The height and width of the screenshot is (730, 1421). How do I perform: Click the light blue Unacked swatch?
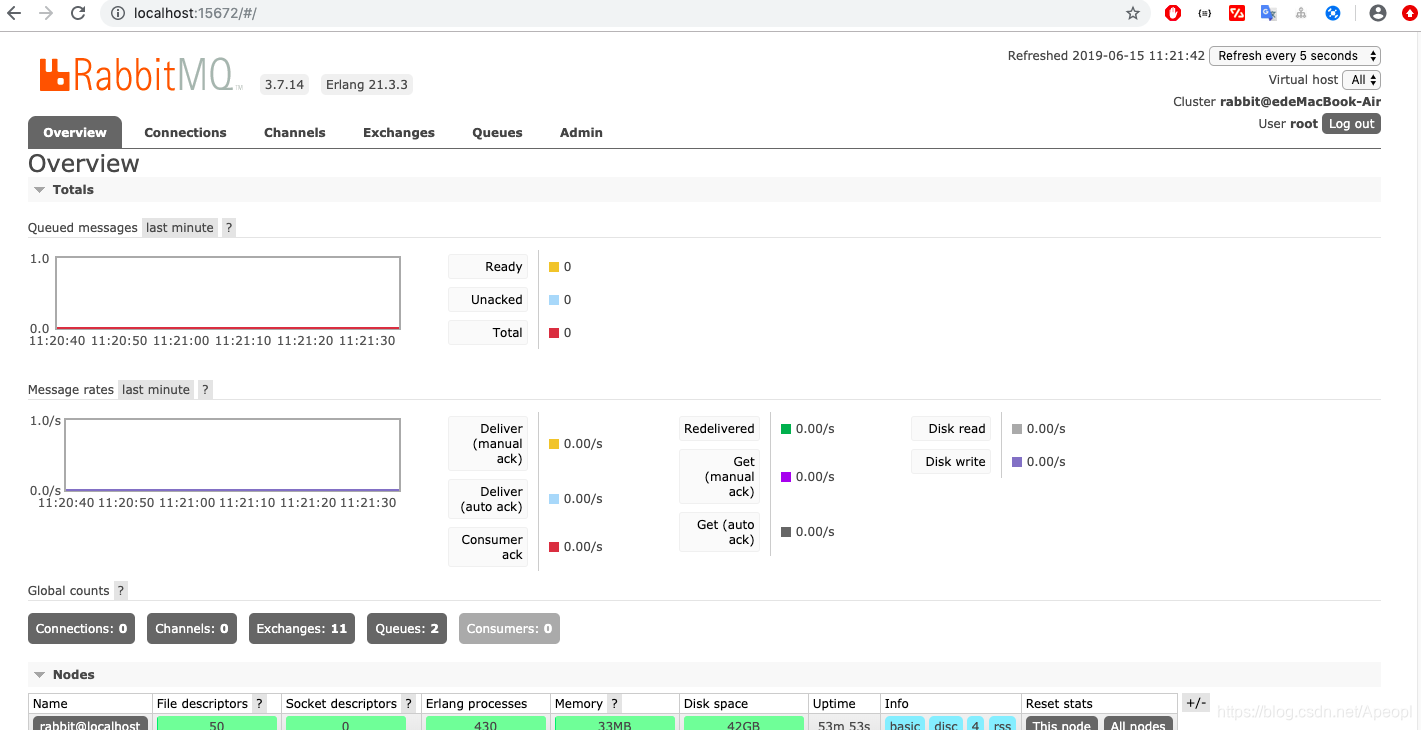(554, 300)
